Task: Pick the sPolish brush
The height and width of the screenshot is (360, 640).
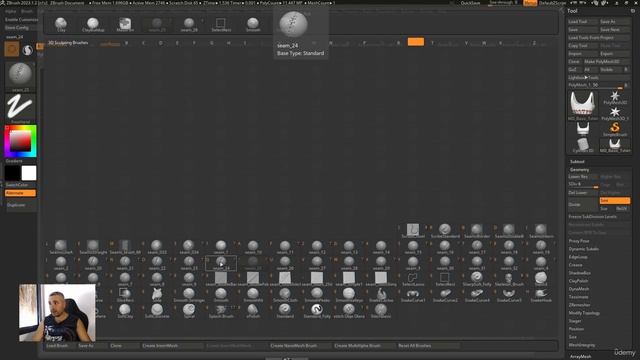Action: [x=253, y=311]
